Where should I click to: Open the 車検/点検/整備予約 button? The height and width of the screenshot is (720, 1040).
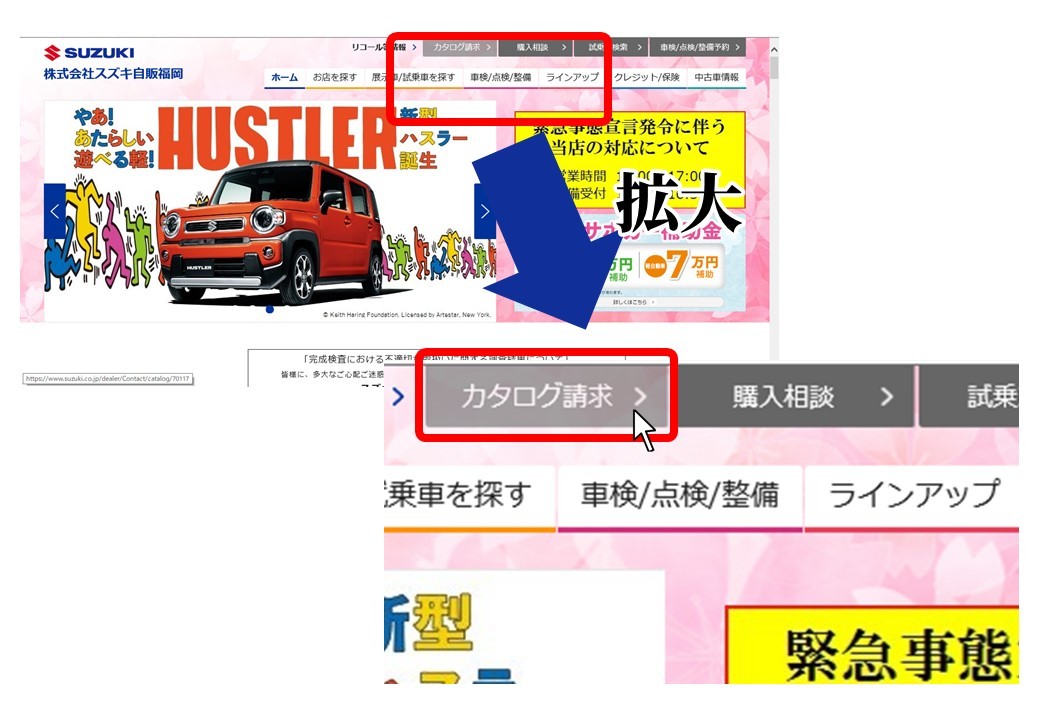pos(698,47)
